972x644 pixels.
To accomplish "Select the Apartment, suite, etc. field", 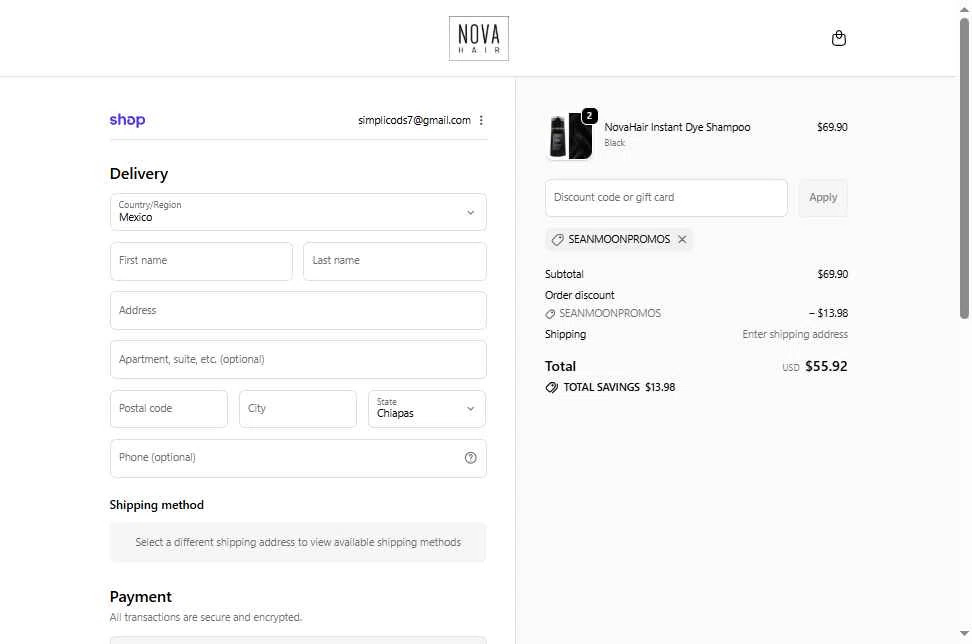I will [298, 359].
